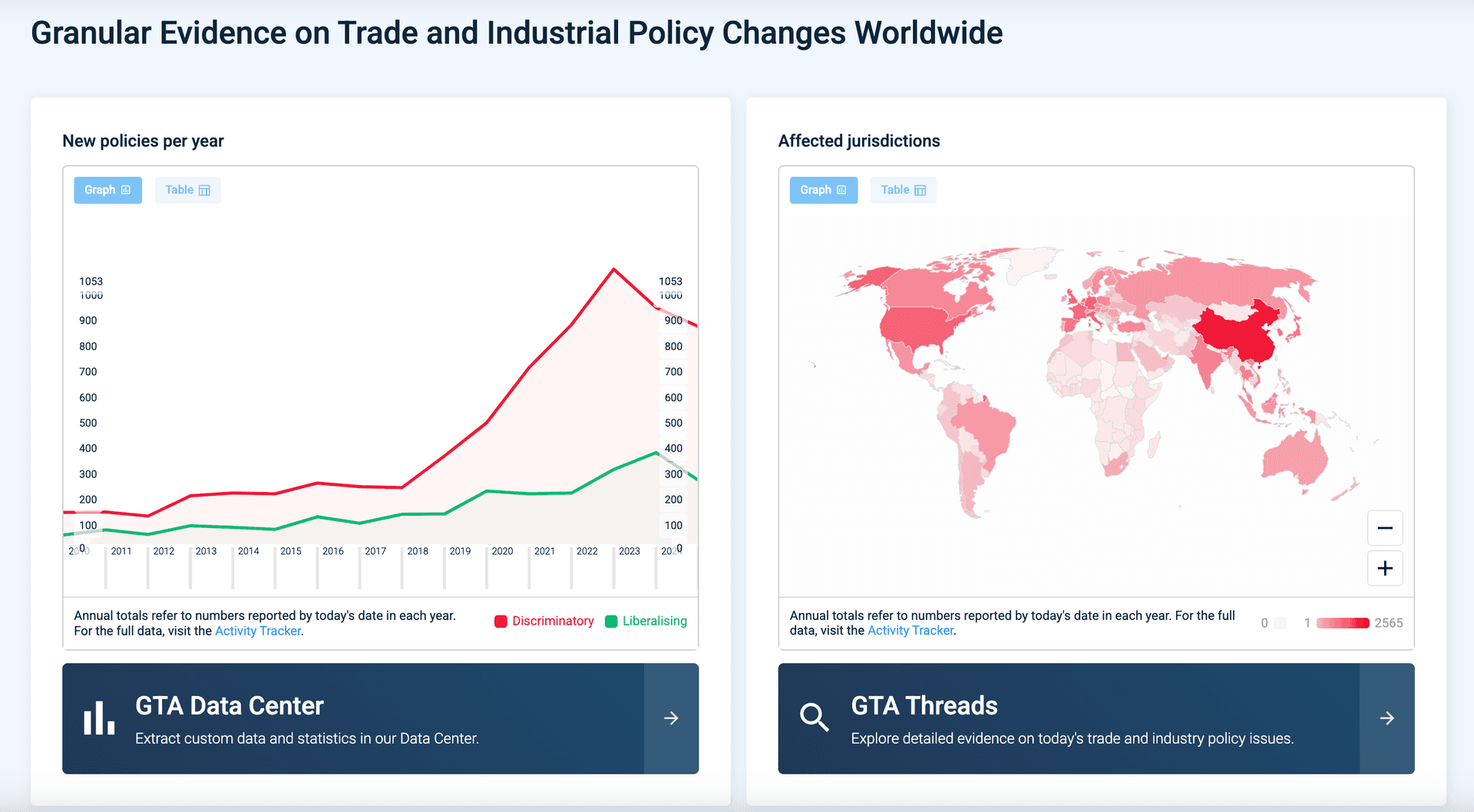Zoom in the map with plus button

pos(1384,569)
